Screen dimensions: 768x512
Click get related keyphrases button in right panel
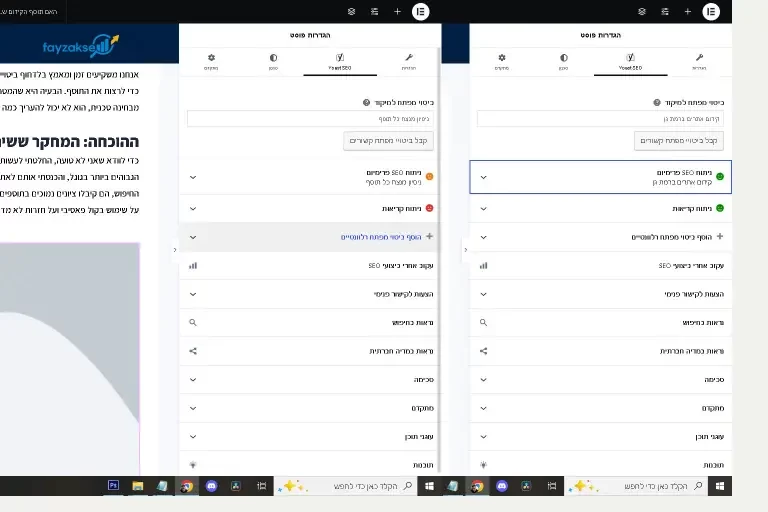coord(679,141)
